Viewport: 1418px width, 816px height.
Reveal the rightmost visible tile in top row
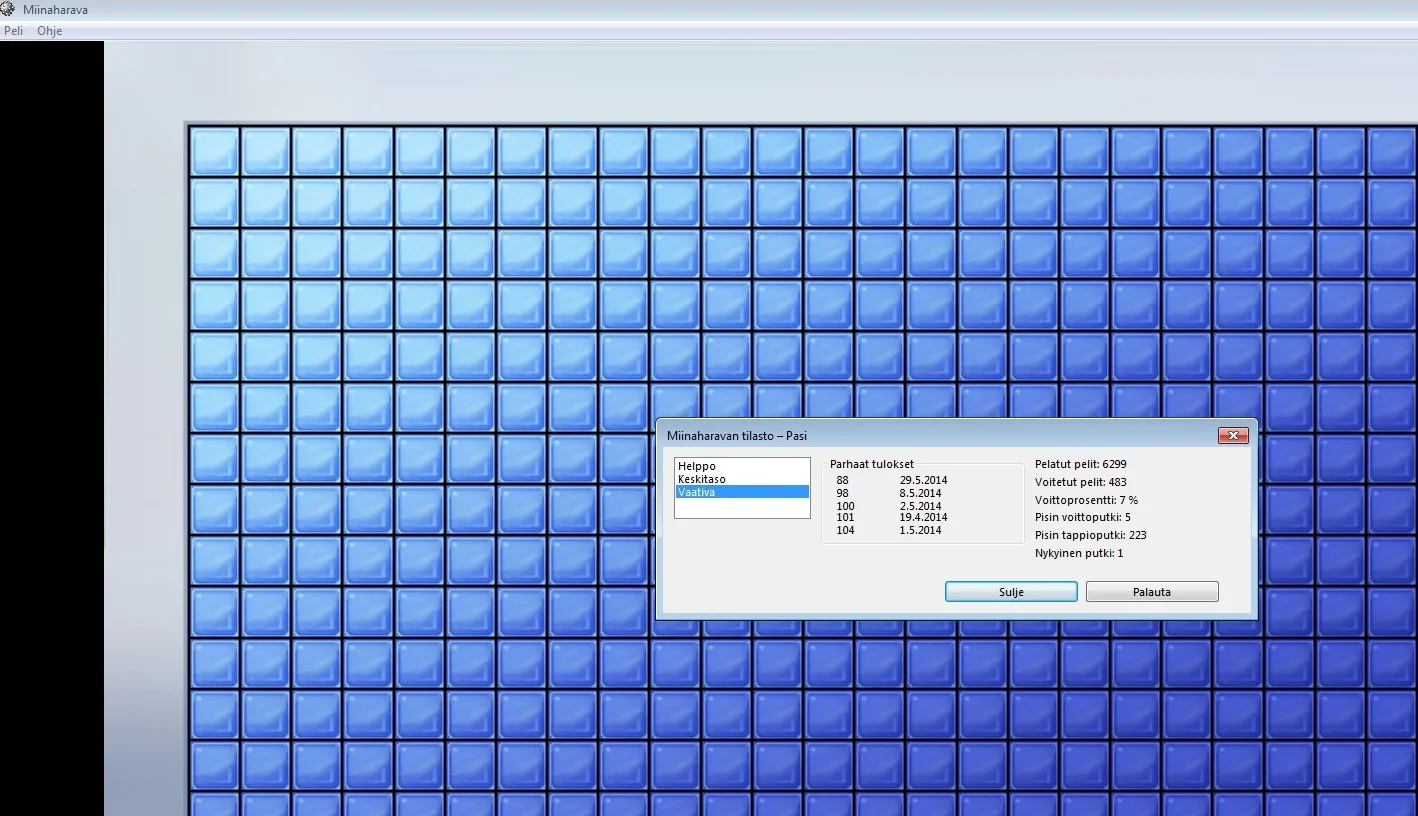1392,151
